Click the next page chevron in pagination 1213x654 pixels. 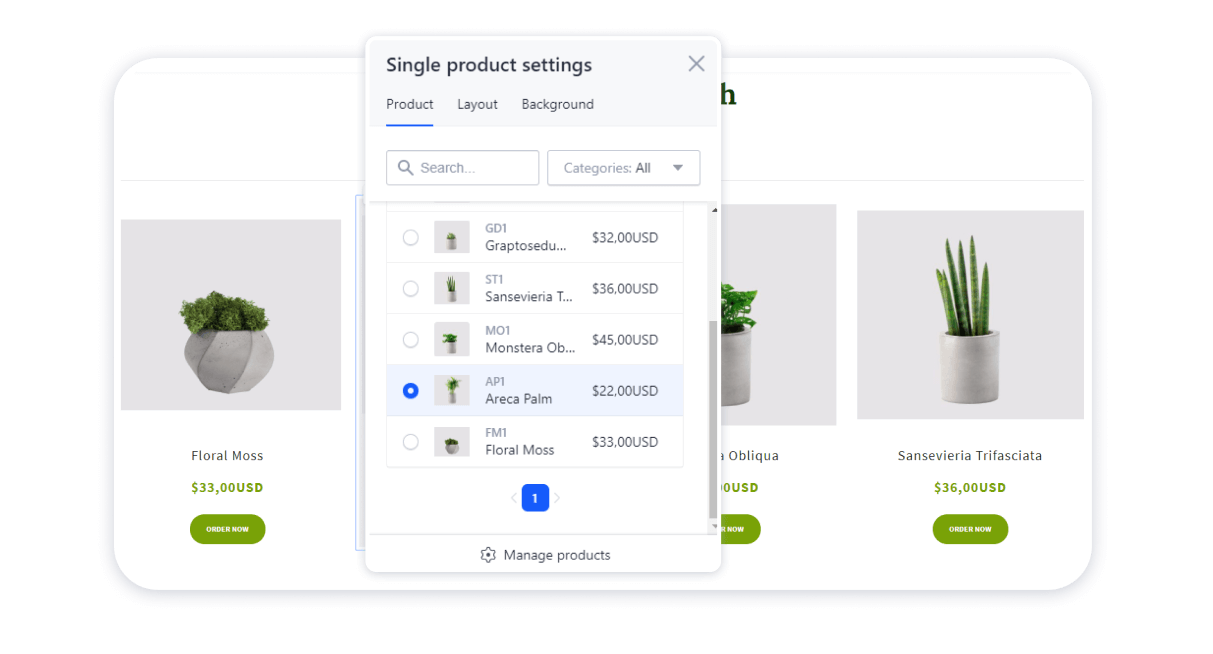[558, 497]
